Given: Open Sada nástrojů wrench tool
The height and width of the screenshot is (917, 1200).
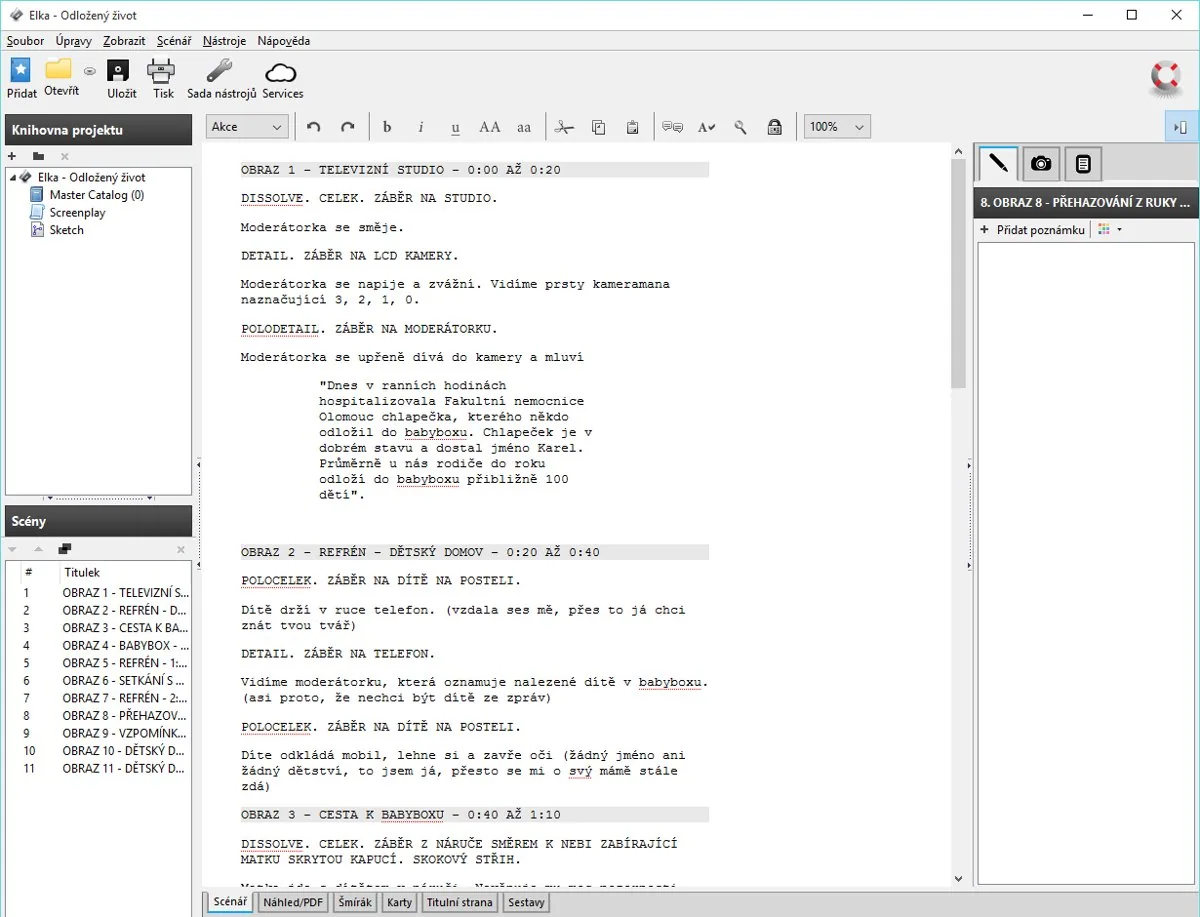Looking at the screenshot, I should pos(220,71).
